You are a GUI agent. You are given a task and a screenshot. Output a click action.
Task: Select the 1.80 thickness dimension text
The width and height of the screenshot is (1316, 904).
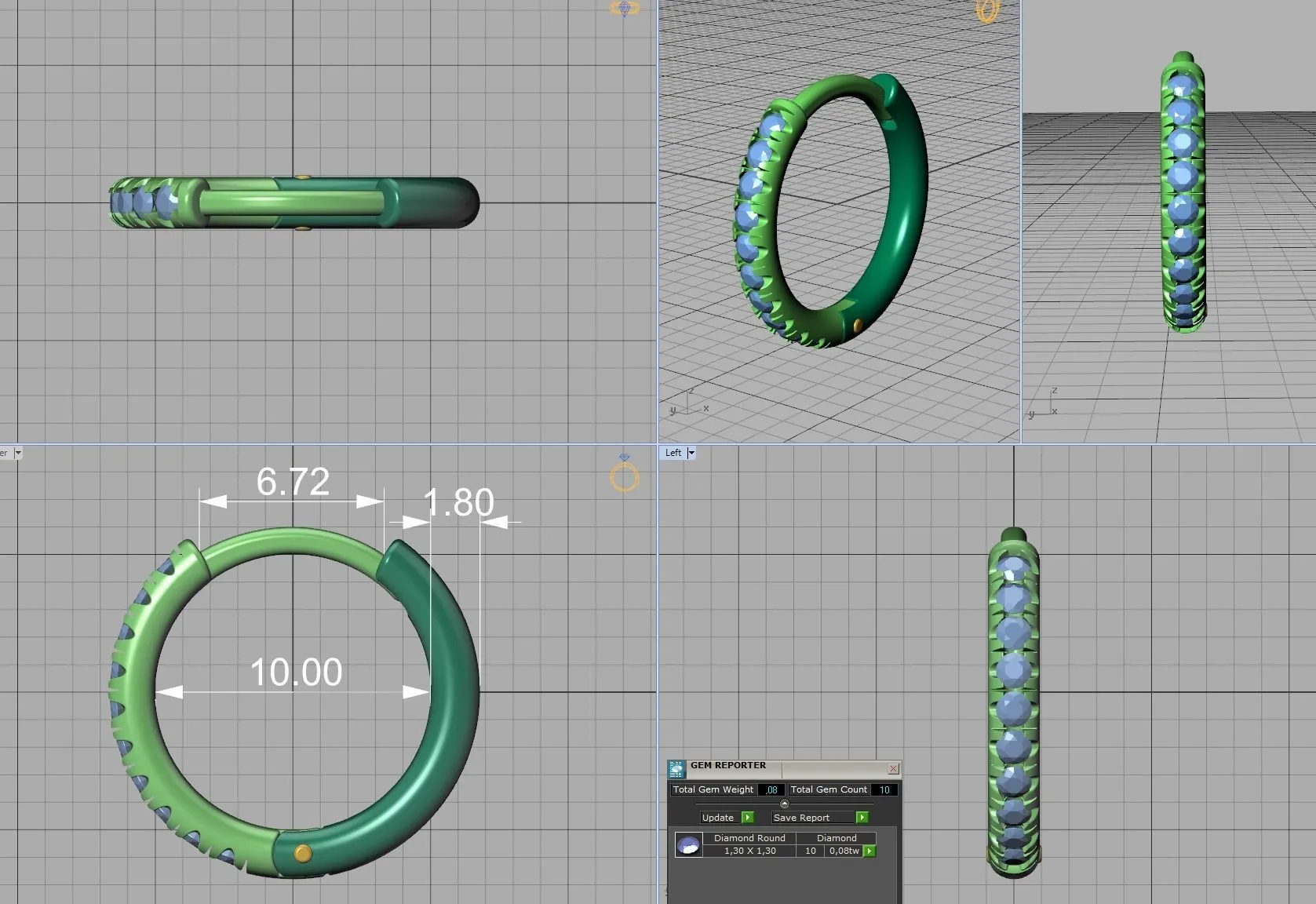458,502
